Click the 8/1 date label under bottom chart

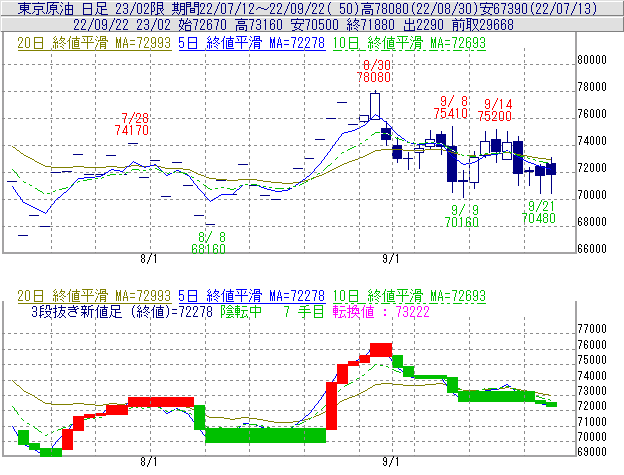(x=148, y=462)
